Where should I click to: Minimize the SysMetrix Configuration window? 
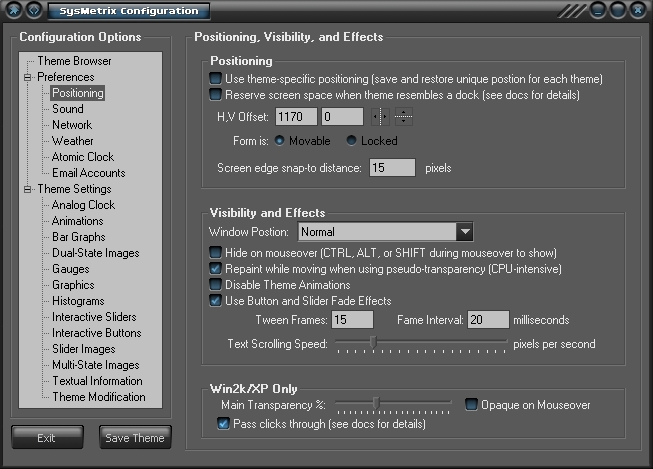coord(598,10)
